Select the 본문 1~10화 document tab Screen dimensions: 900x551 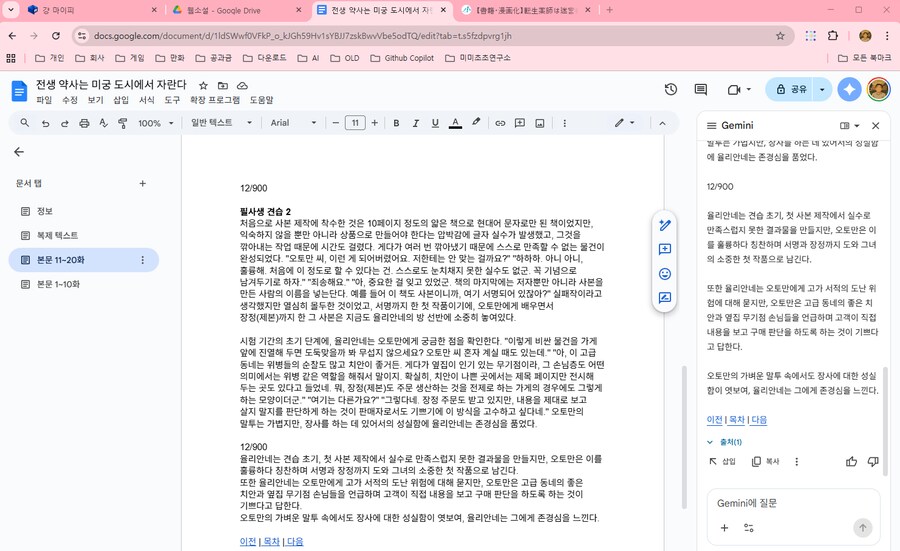point(58,284)
